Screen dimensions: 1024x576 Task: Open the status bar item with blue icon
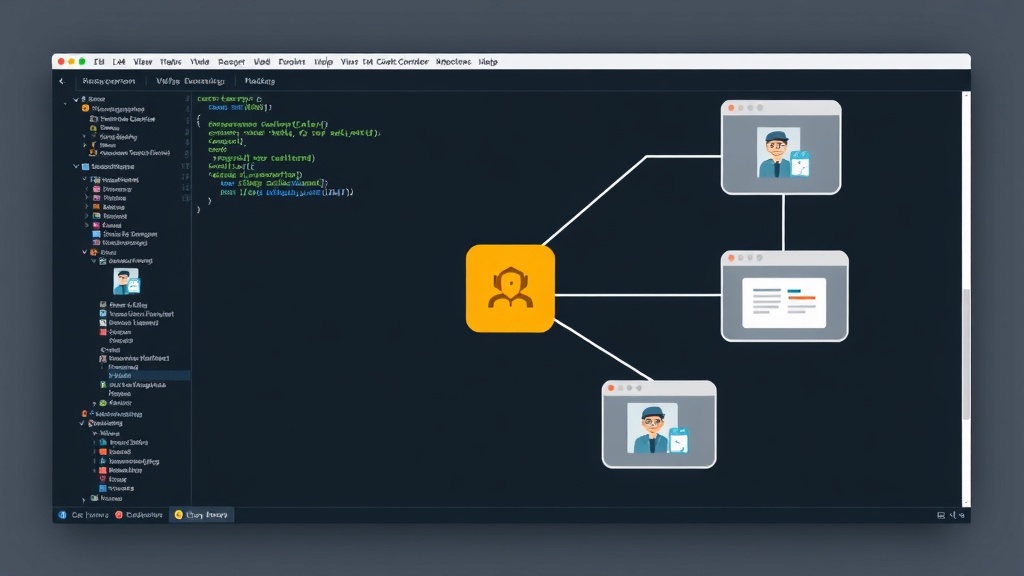click(x=83, y=515)
